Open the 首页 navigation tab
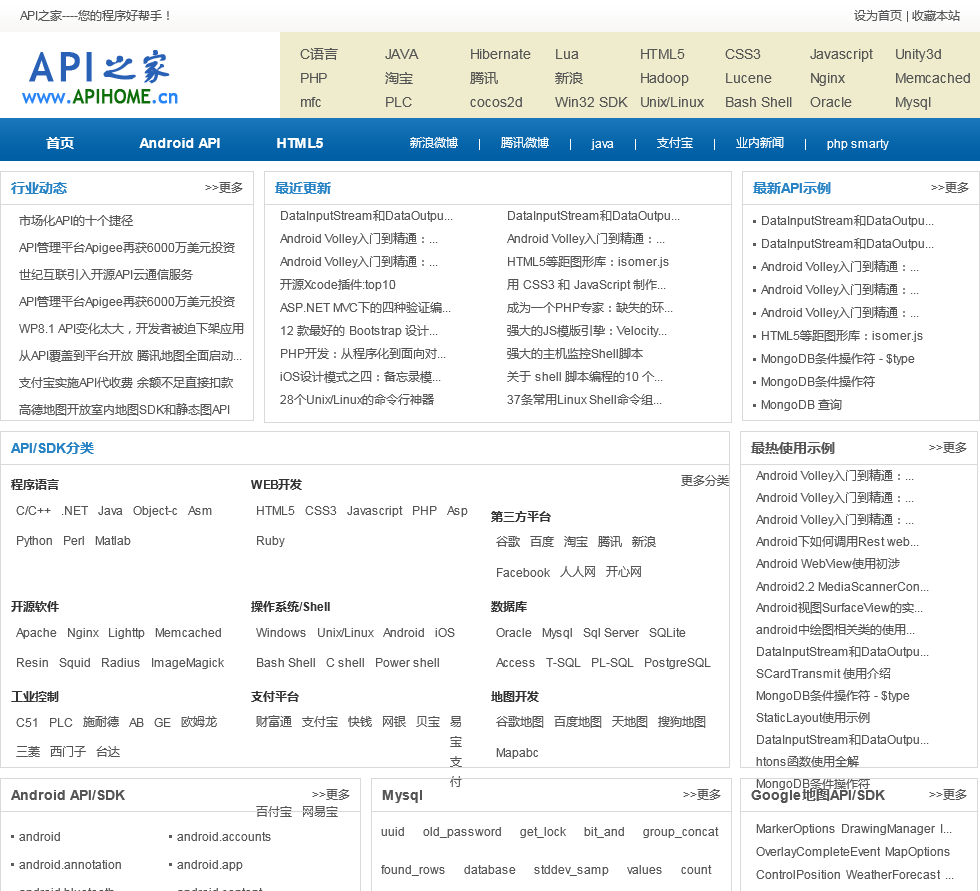The width and height of the screenshot is (980, 891). [60, 143]
